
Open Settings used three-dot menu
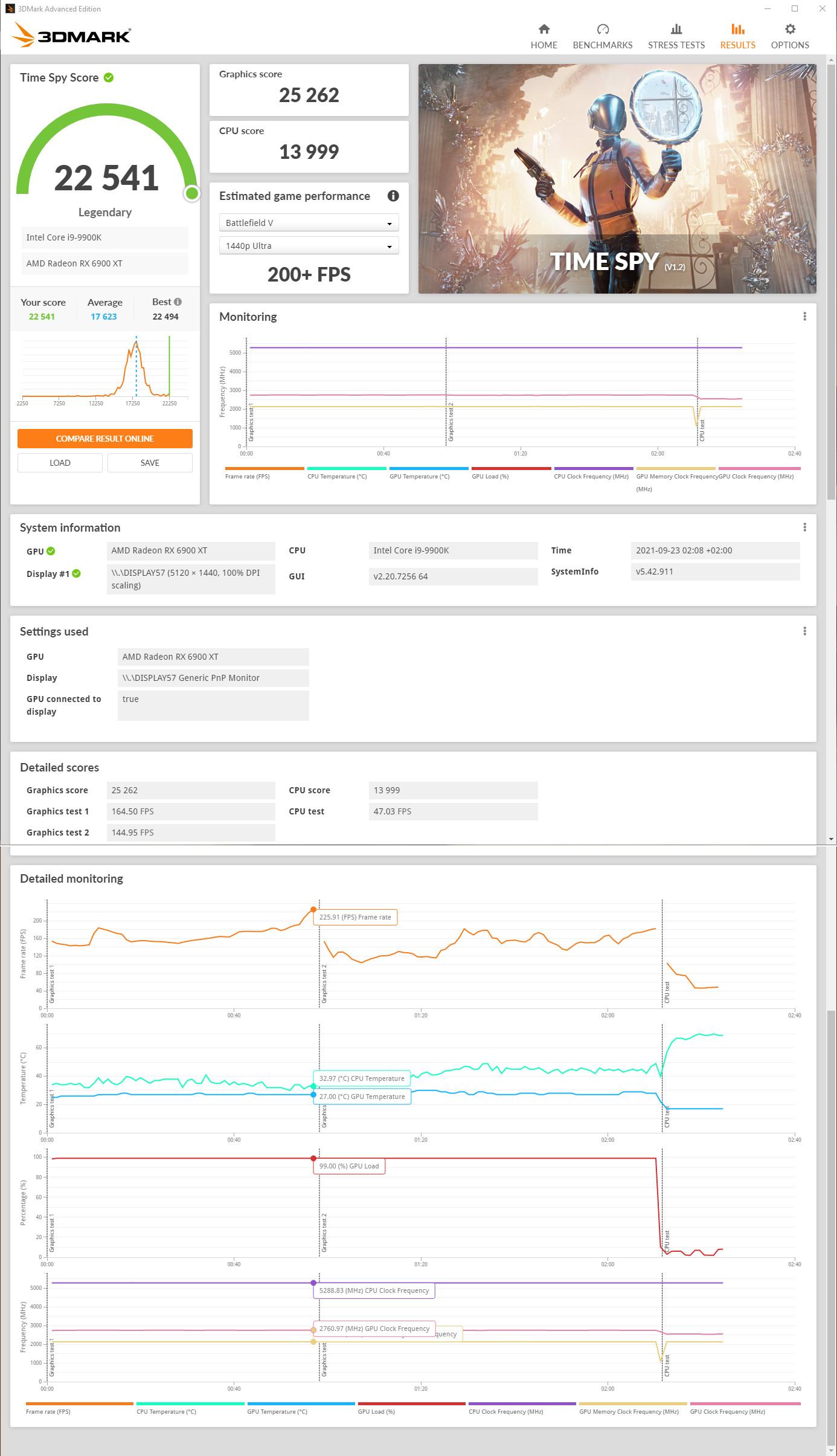804,631
